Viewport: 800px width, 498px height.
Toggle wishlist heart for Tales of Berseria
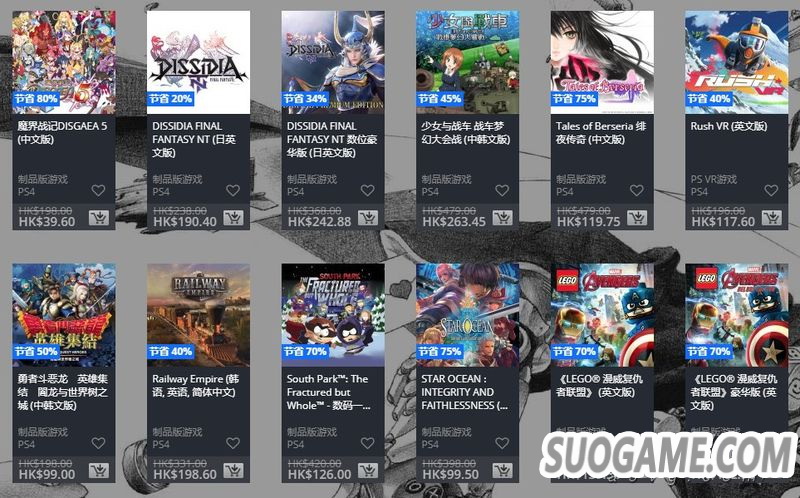[x=637, y=190]
